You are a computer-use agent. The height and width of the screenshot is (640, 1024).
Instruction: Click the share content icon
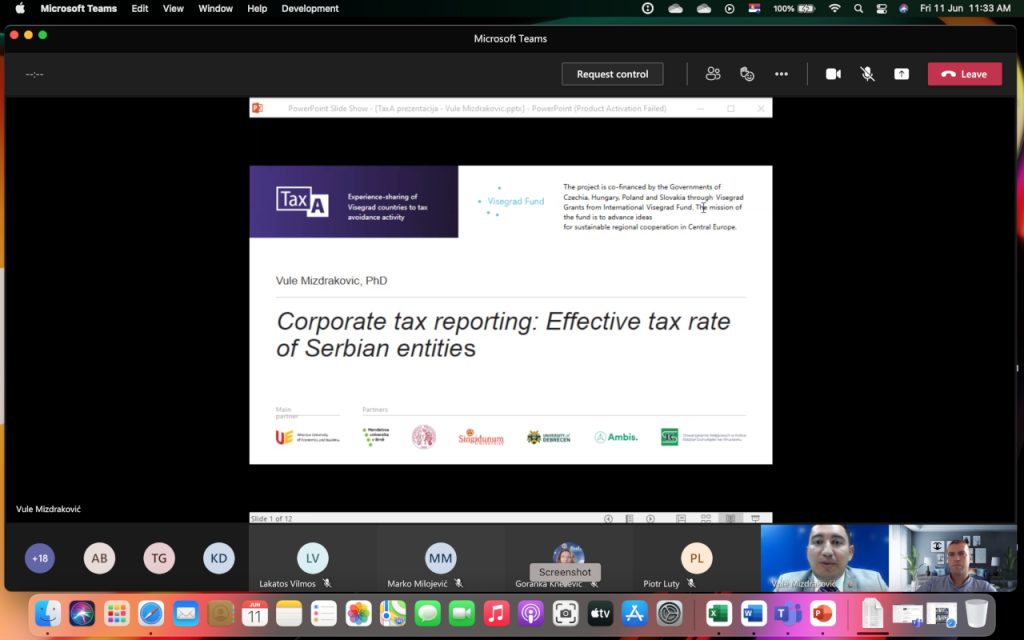pyautogui.click(x=901, y=74)
